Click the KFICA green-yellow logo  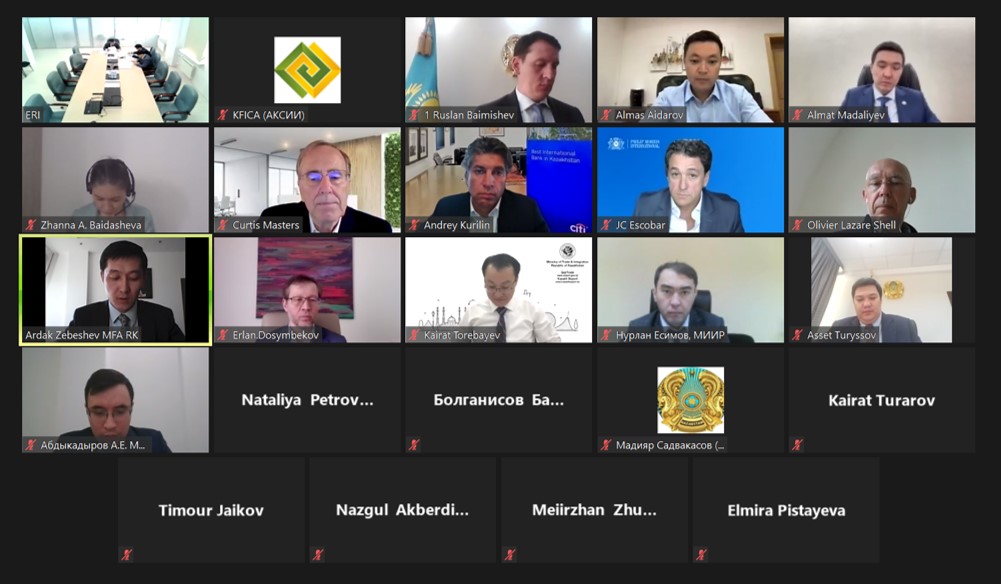(x=307, y=70)
